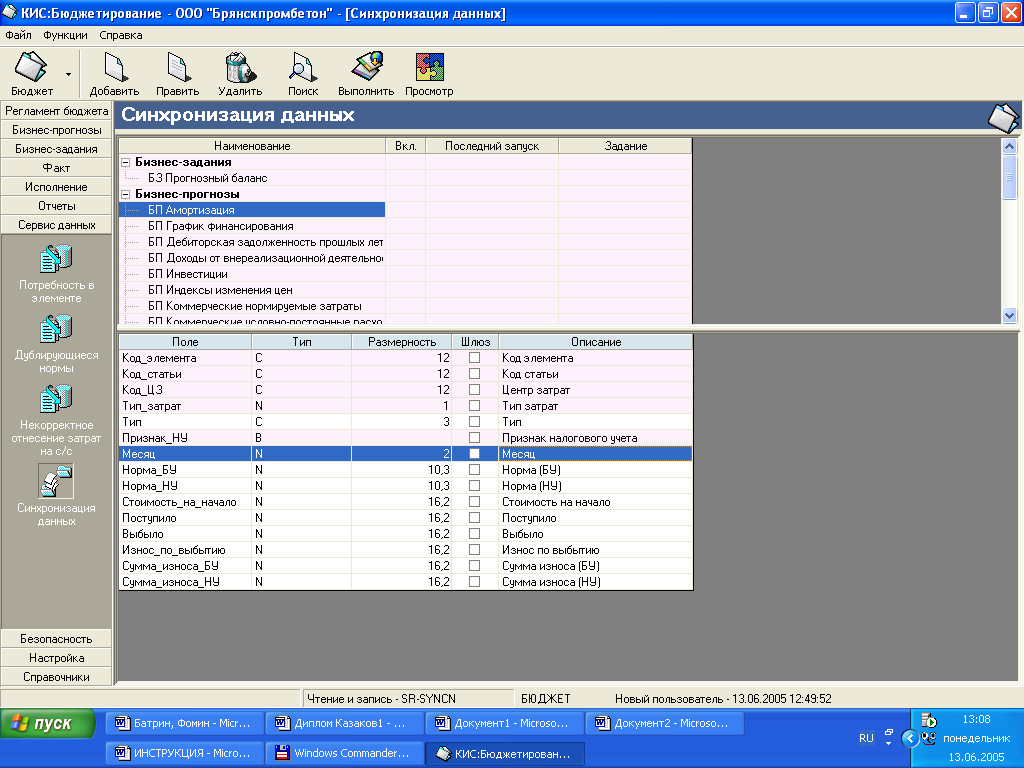Collapse the Бизнес-задания tree group
The width and height of the screenshot is (1024, 768).
tap(126, 162)
